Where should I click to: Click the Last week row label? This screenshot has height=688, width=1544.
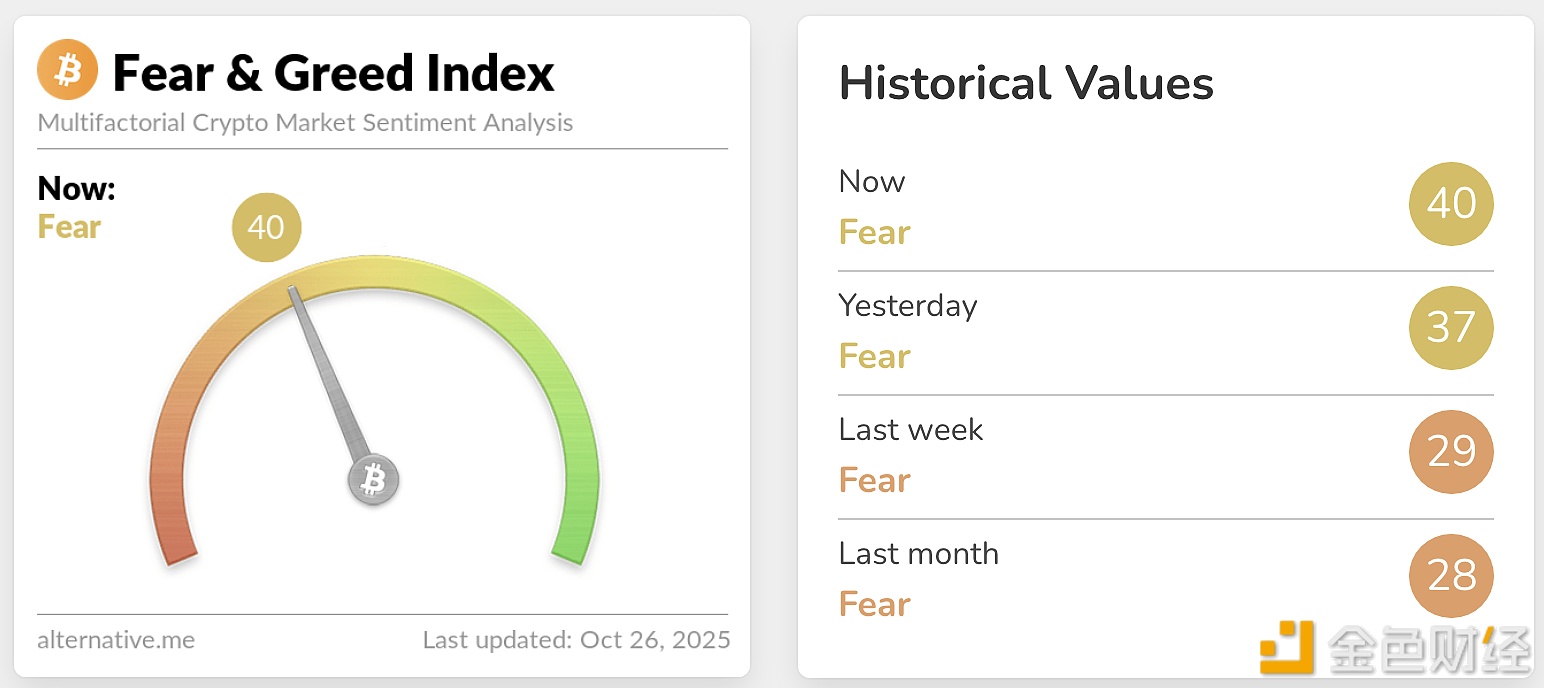[x=911, y=429]
